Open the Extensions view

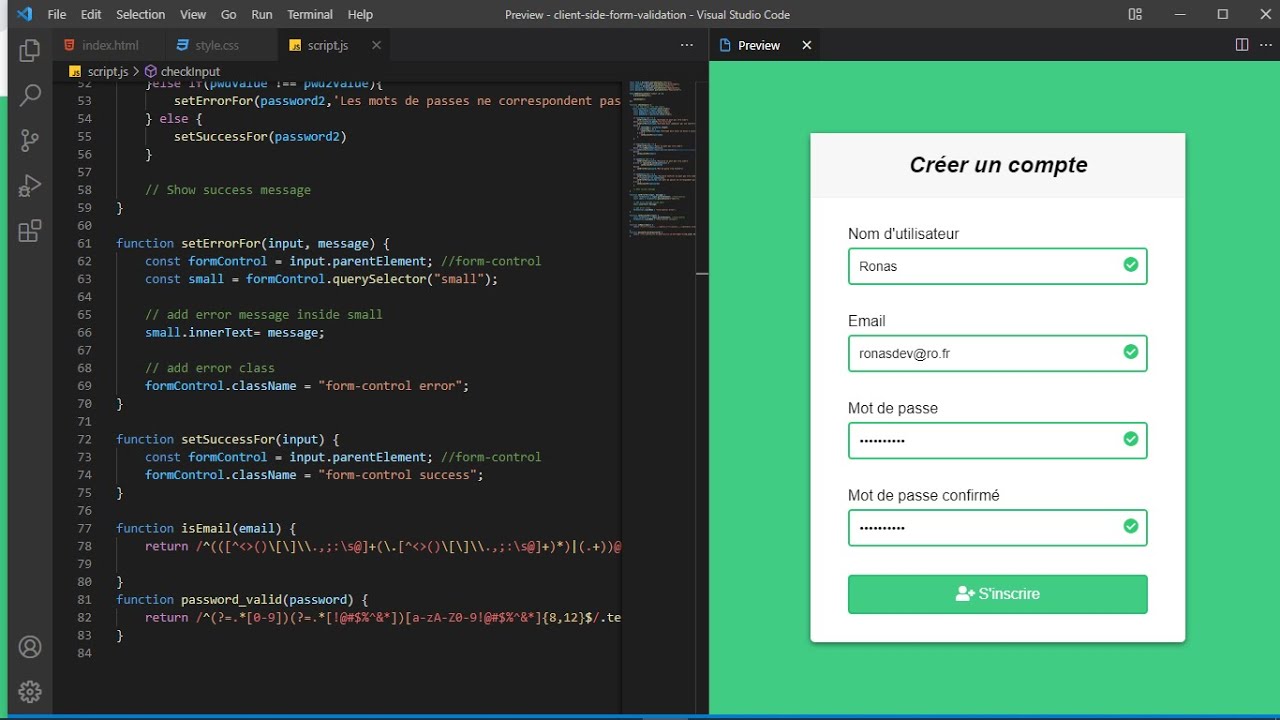coord(30,232)
